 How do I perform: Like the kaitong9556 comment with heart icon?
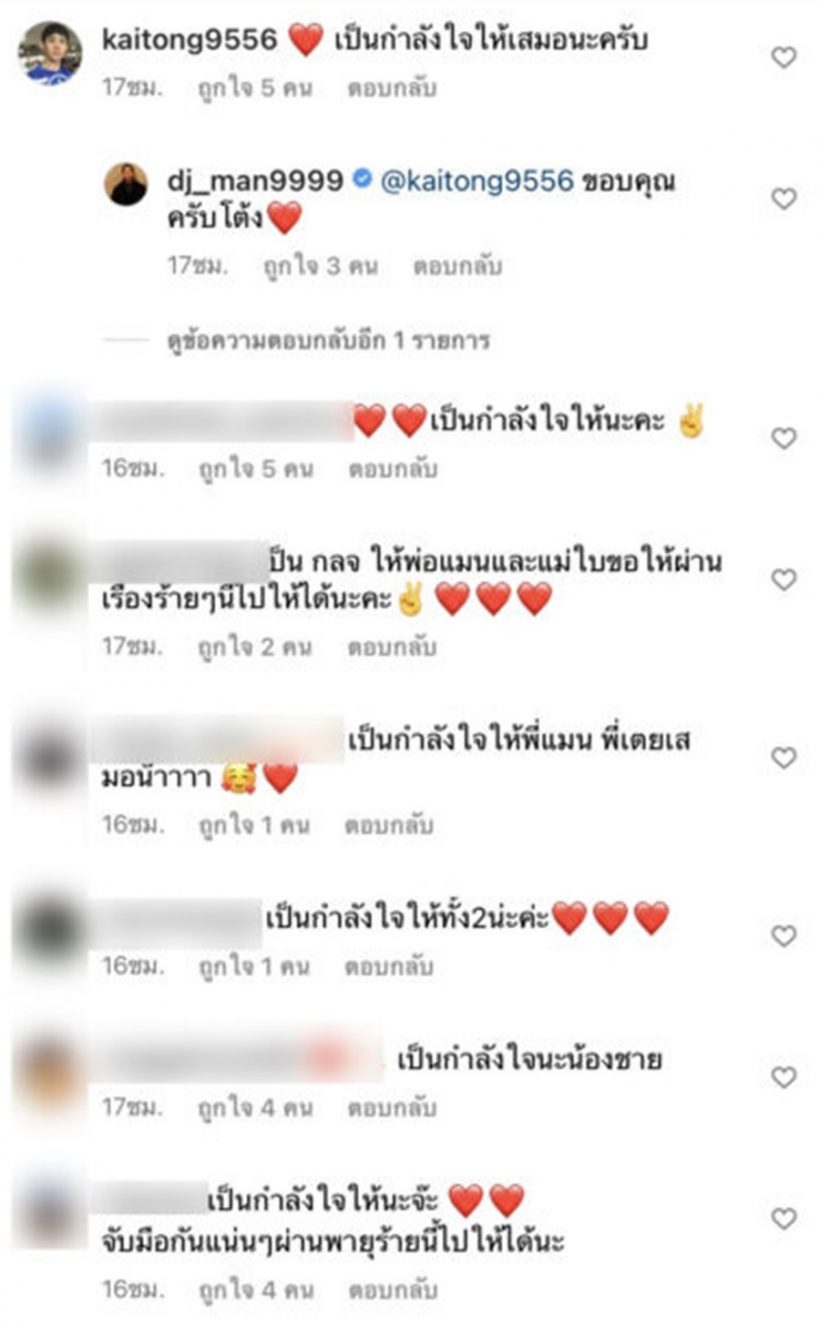pyautogui.click(x=783, y=58)
